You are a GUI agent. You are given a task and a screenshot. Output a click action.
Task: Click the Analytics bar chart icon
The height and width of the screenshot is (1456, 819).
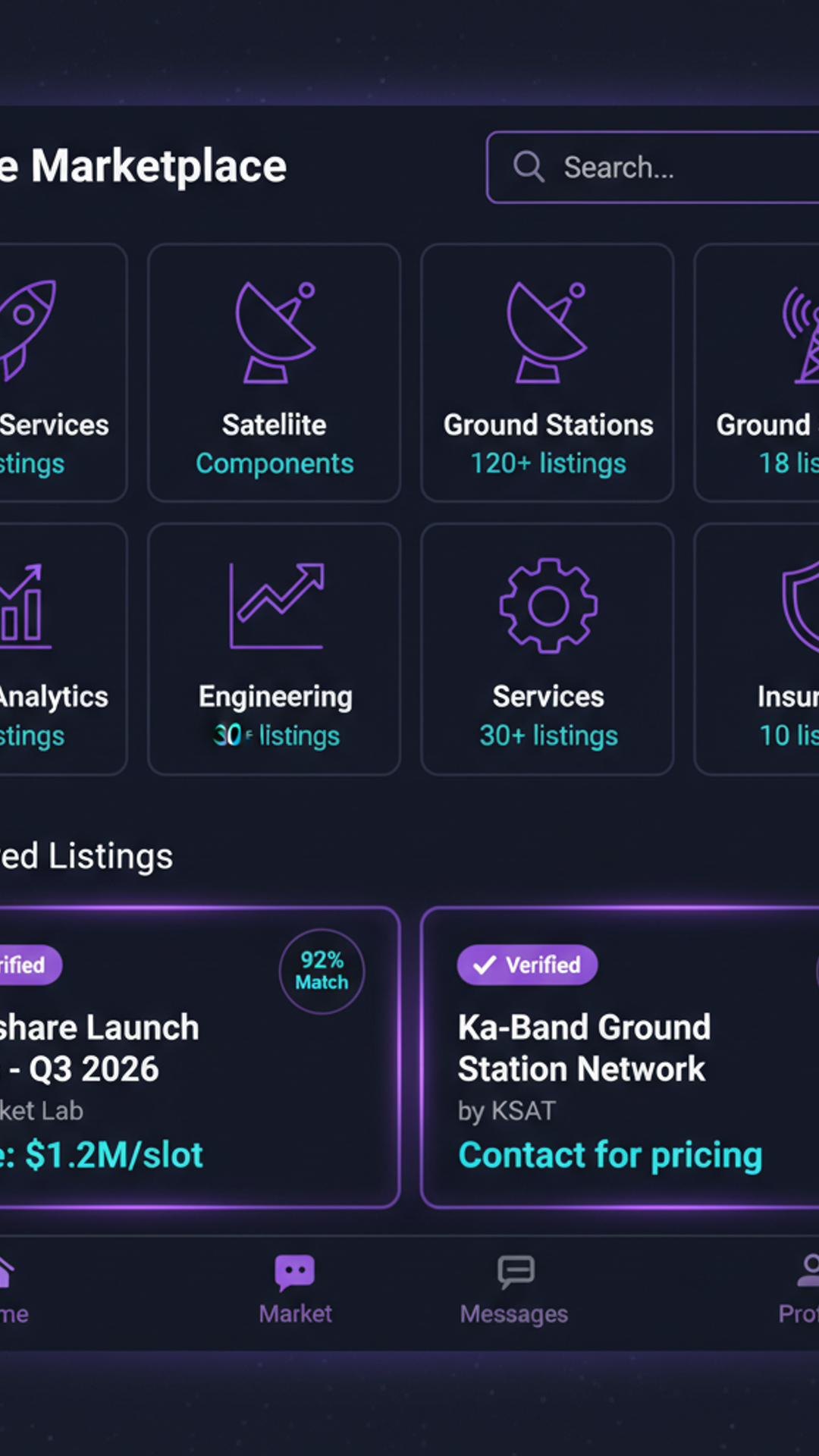[23, 607]
